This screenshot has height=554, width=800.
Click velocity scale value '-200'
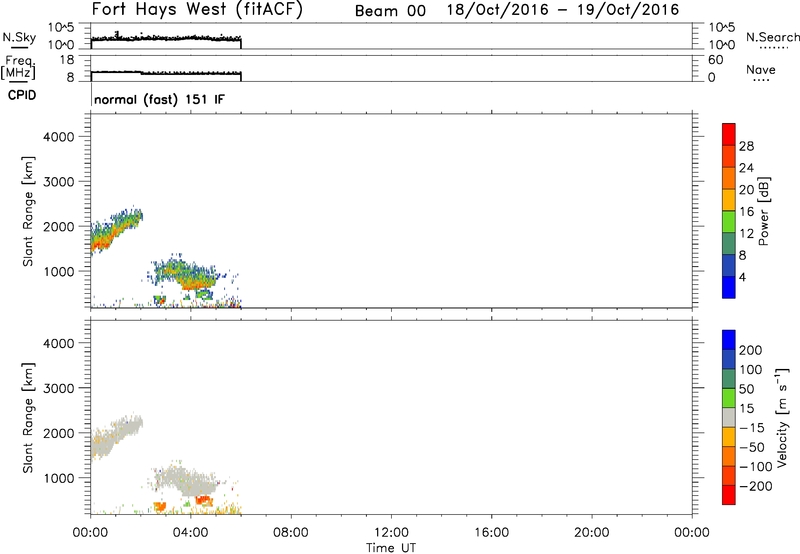tap(756, 486)
